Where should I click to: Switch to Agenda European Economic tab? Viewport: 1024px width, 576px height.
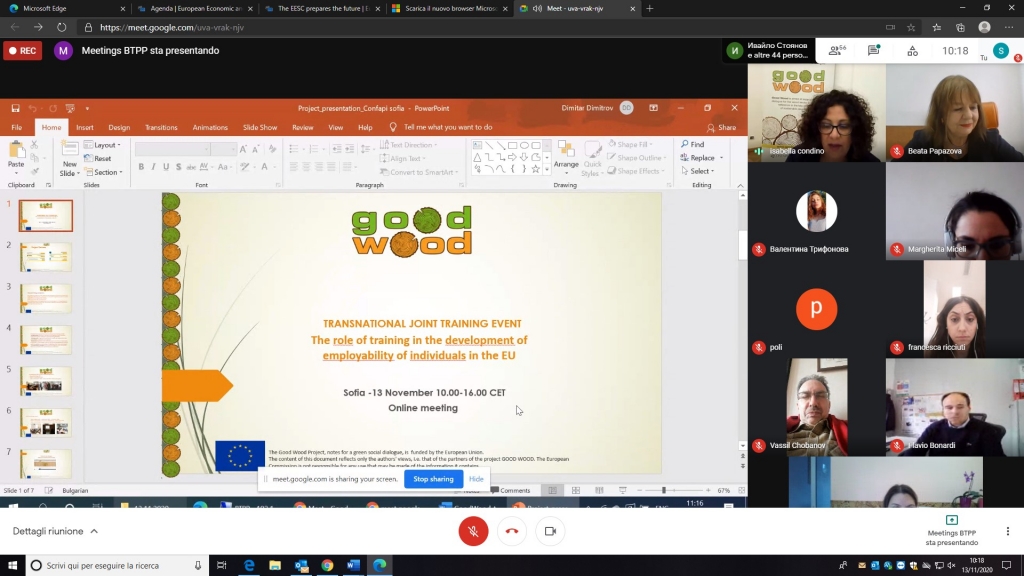[x=195, y=8]
